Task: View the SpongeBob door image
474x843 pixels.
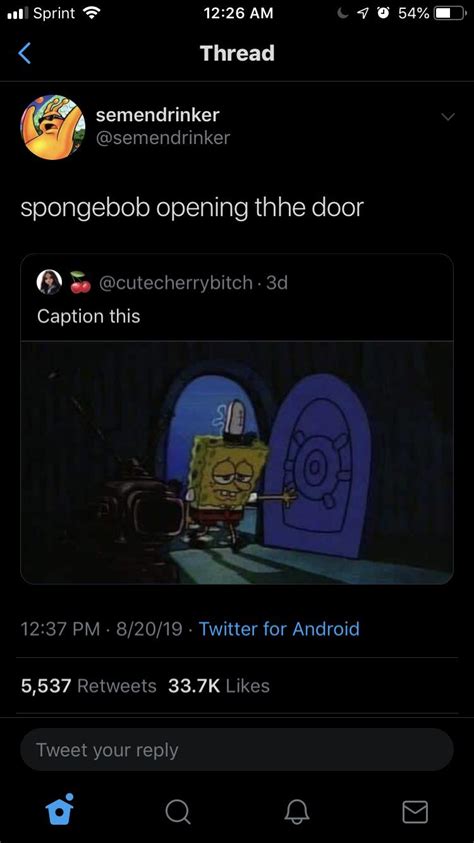Action: pos(237,463)
